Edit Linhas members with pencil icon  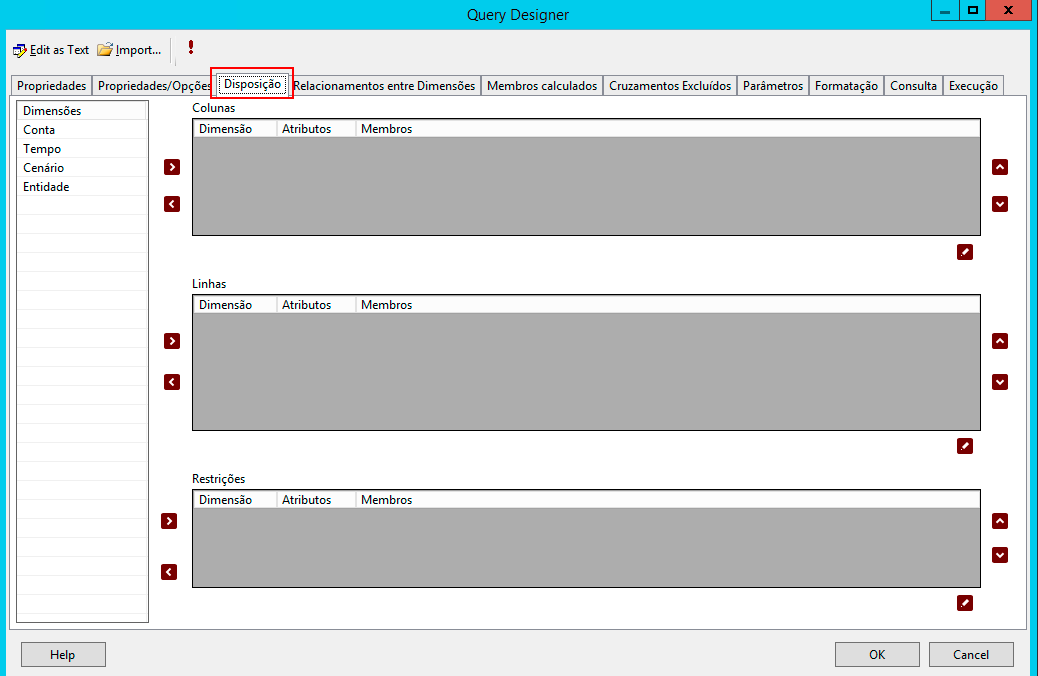pos(965,446)
